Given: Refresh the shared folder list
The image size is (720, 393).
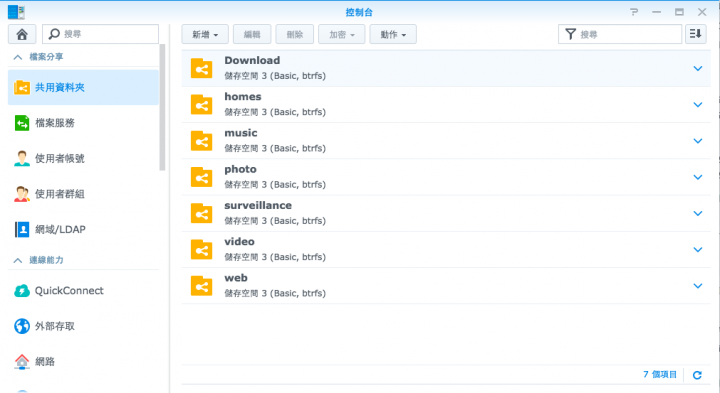Looking at the screenshot, I should (697, 375).
